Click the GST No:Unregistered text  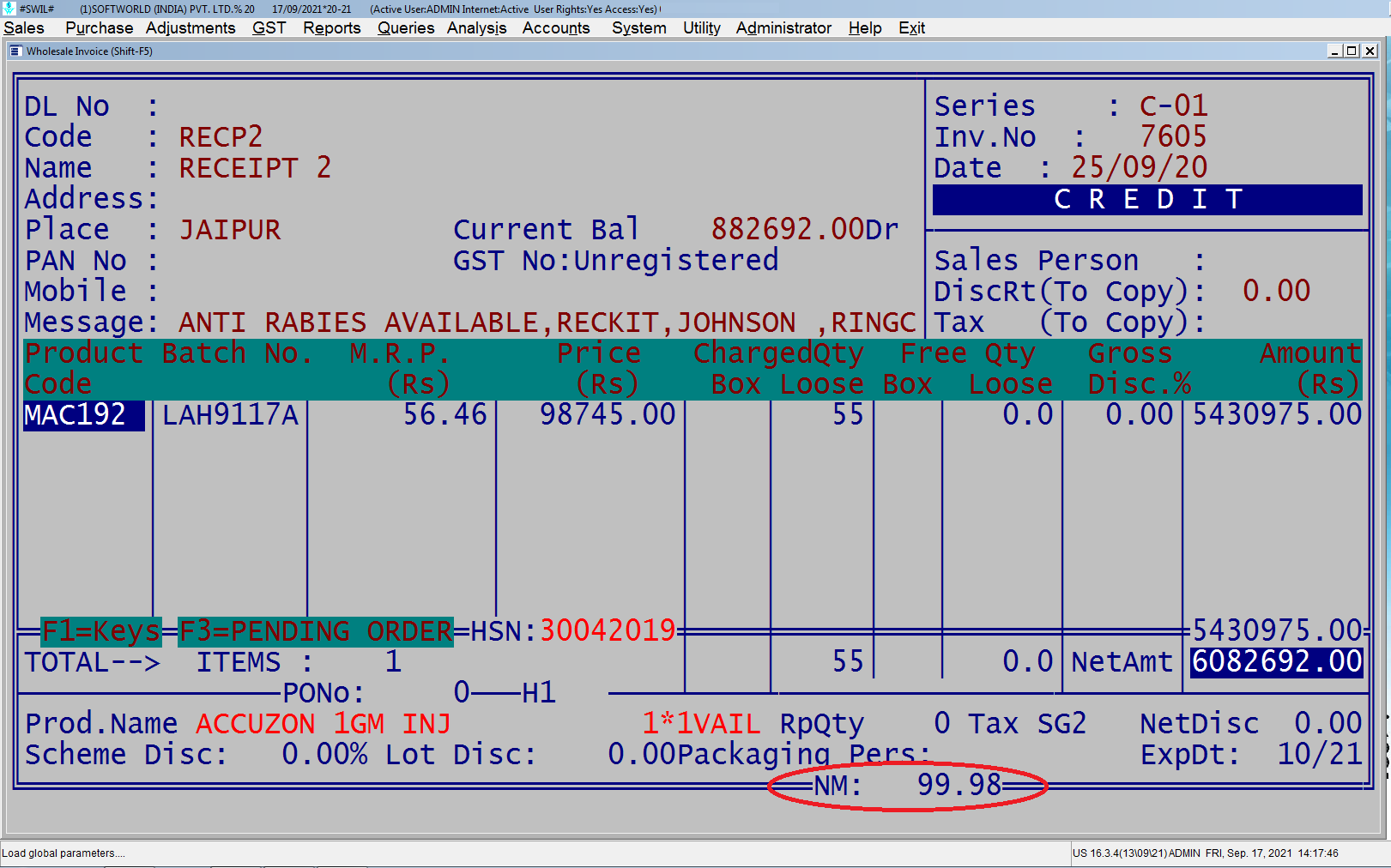click(x=615, y=261)
